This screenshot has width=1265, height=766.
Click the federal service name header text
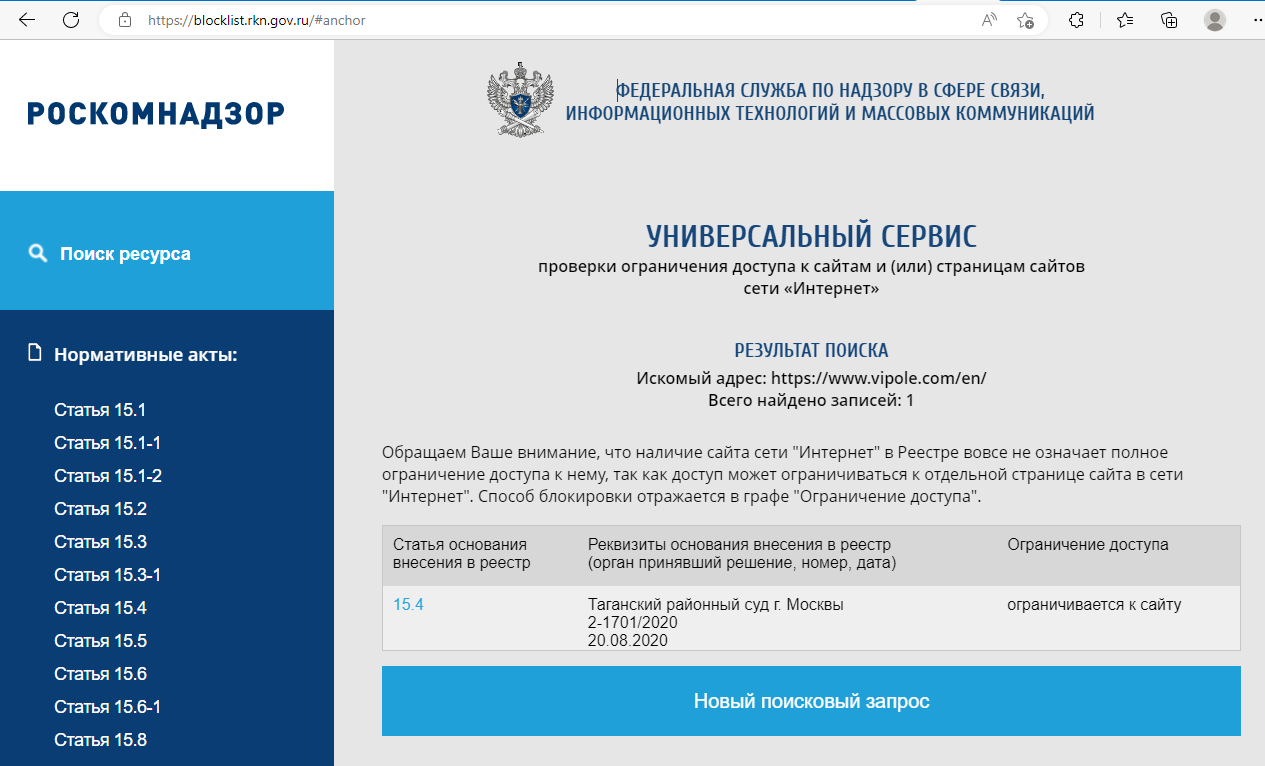tap(830, 101)
